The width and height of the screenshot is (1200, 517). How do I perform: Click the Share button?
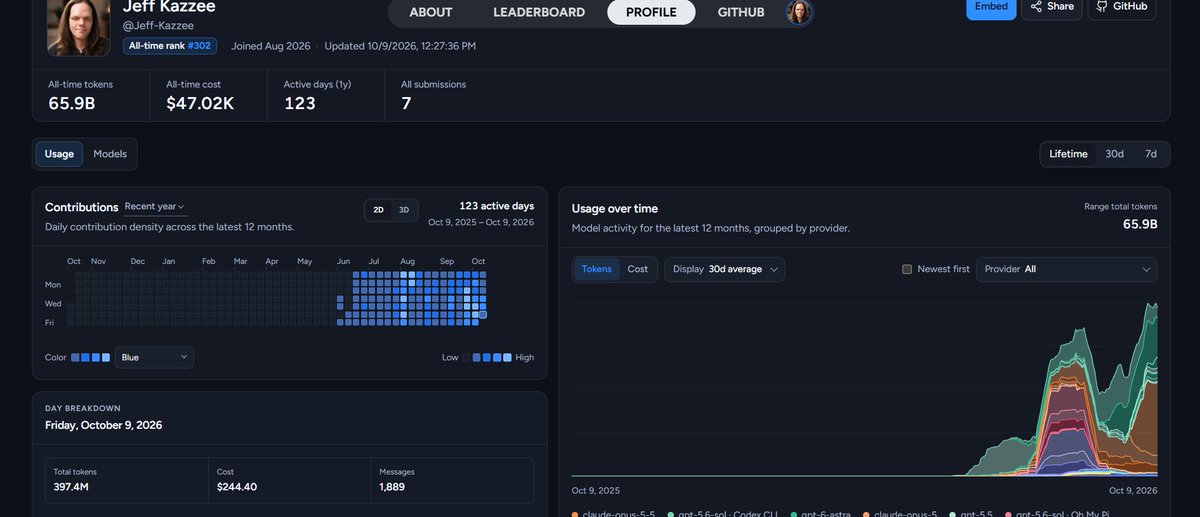(x=1052, y=7)
